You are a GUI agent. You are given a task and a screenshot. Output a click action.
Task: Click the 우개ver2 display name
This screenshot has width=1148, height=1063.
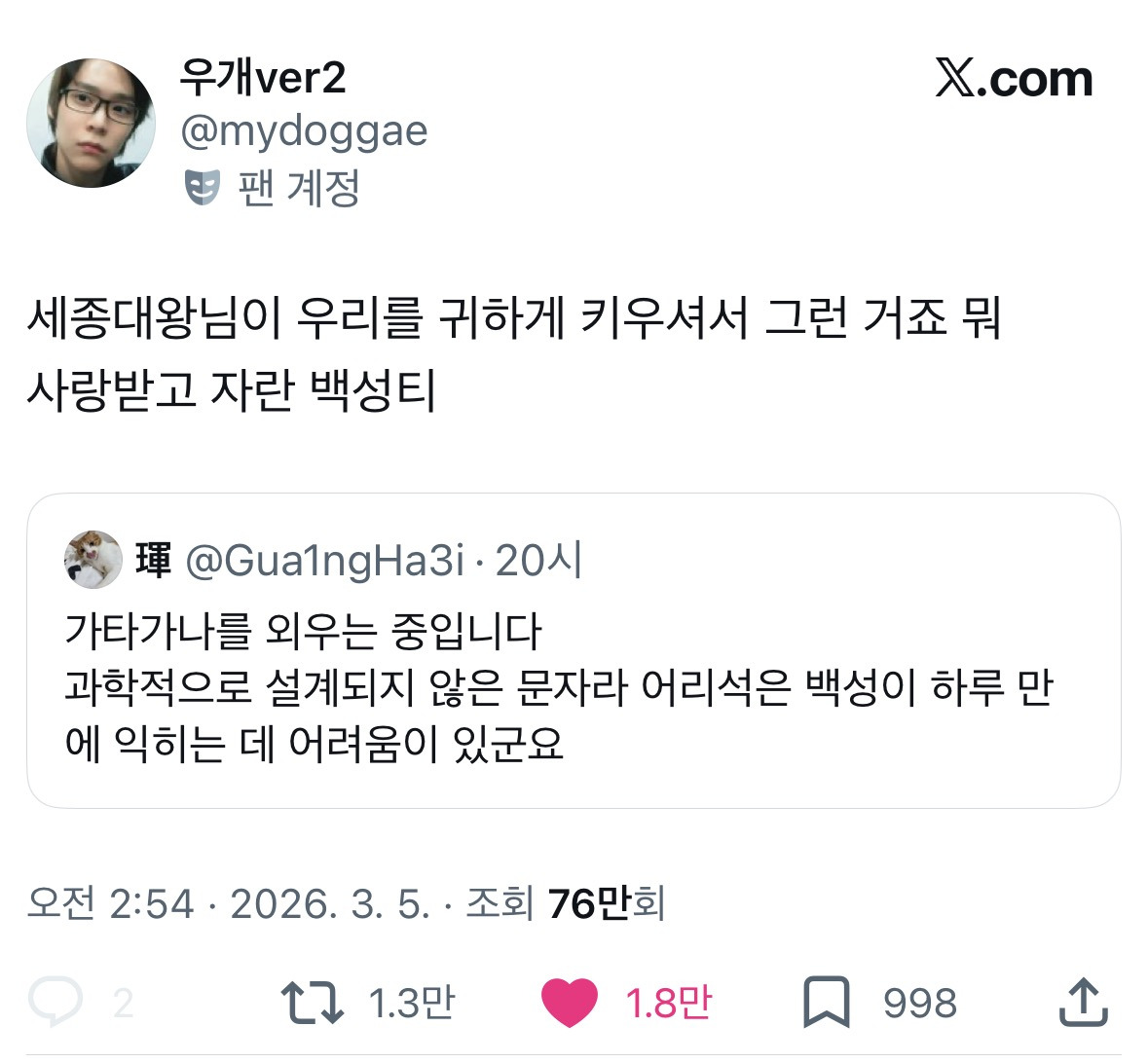coord(263,78)
